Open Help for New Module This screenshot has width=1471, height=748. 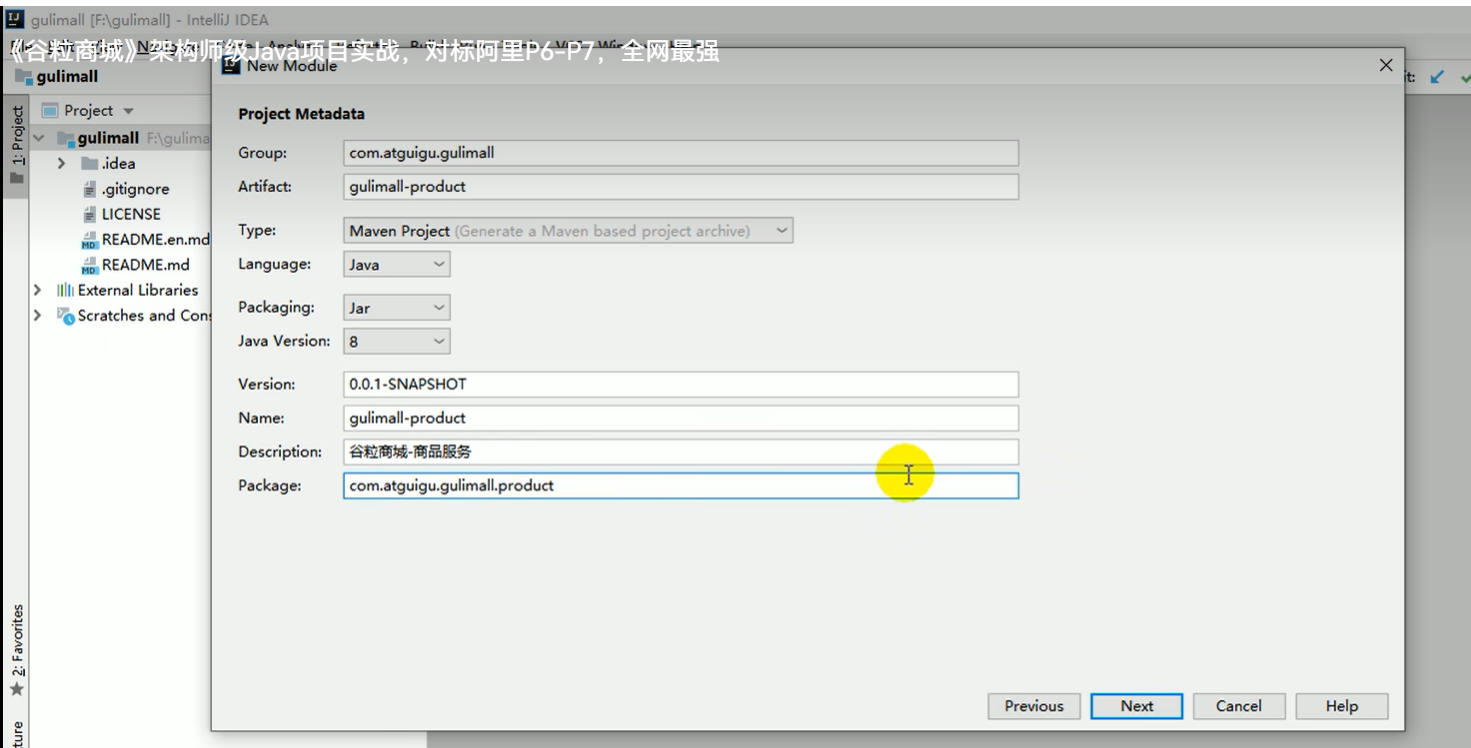click(x=1342, y=706)
